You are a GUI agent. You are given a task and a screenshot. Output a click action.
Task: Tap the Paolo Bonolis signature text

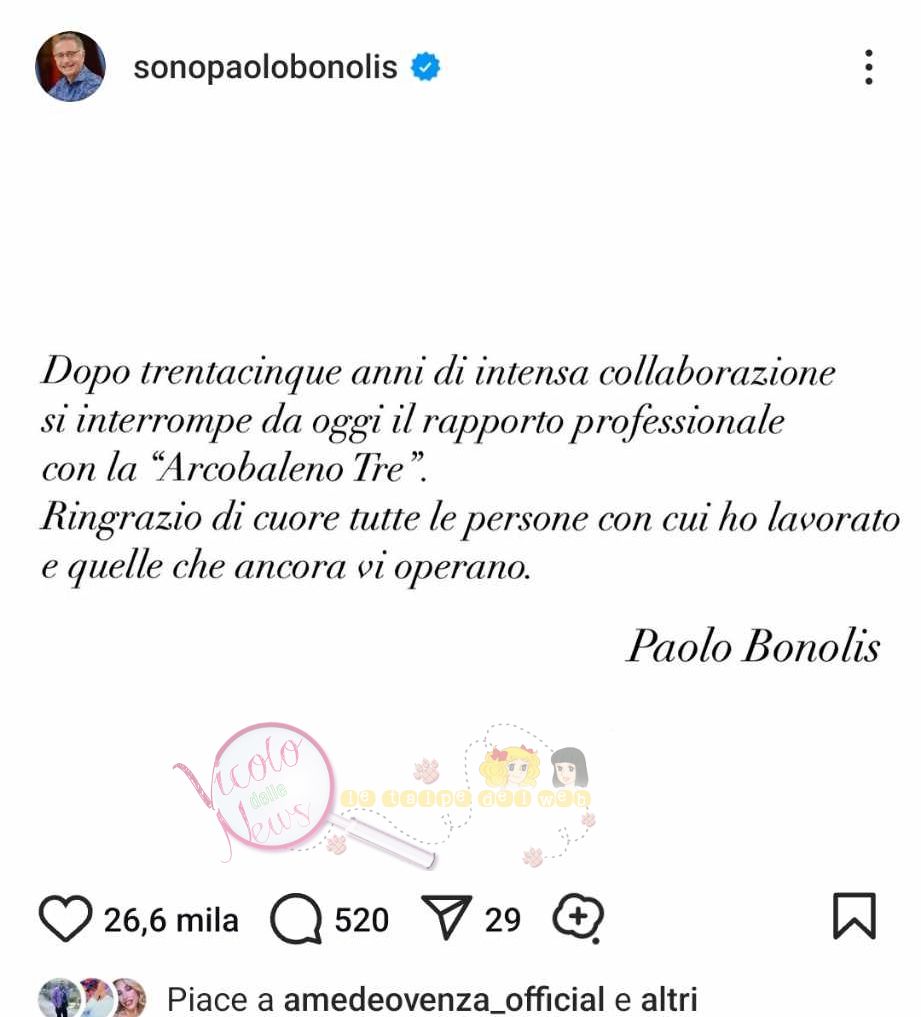(x=753, y=646)
